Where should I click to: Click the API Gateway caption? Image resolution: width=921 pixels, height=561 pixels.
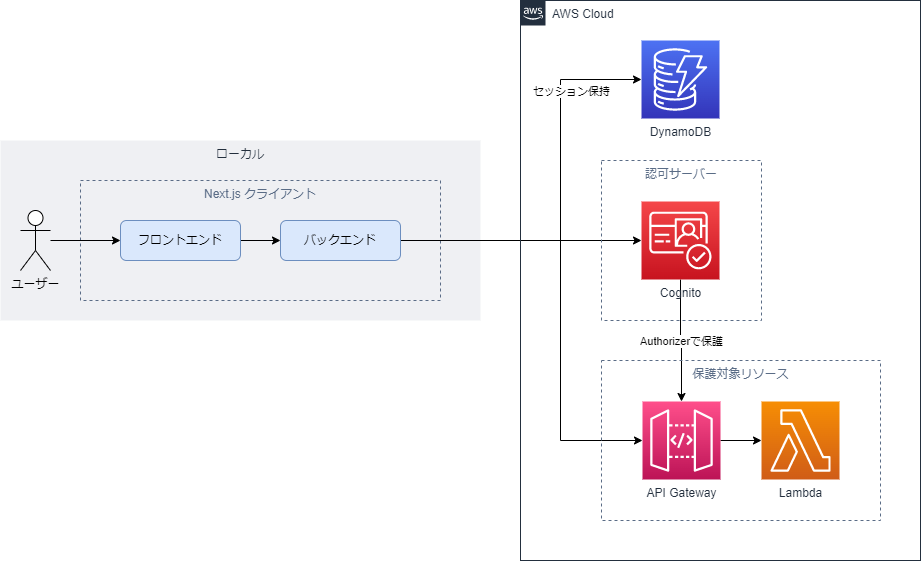pyautogui.click(x=681, y=493)
